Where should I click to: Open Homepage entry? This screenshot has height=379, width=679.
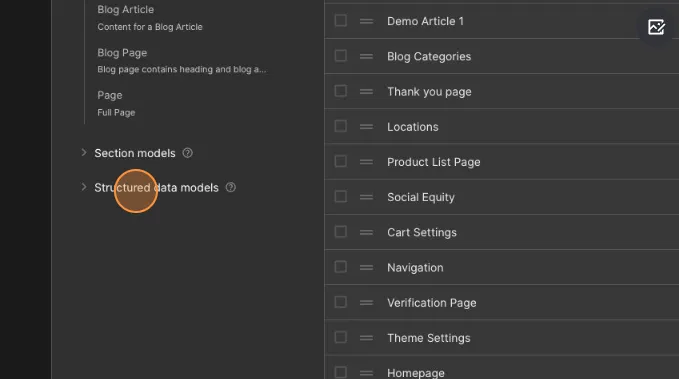(x=416, y=373)
